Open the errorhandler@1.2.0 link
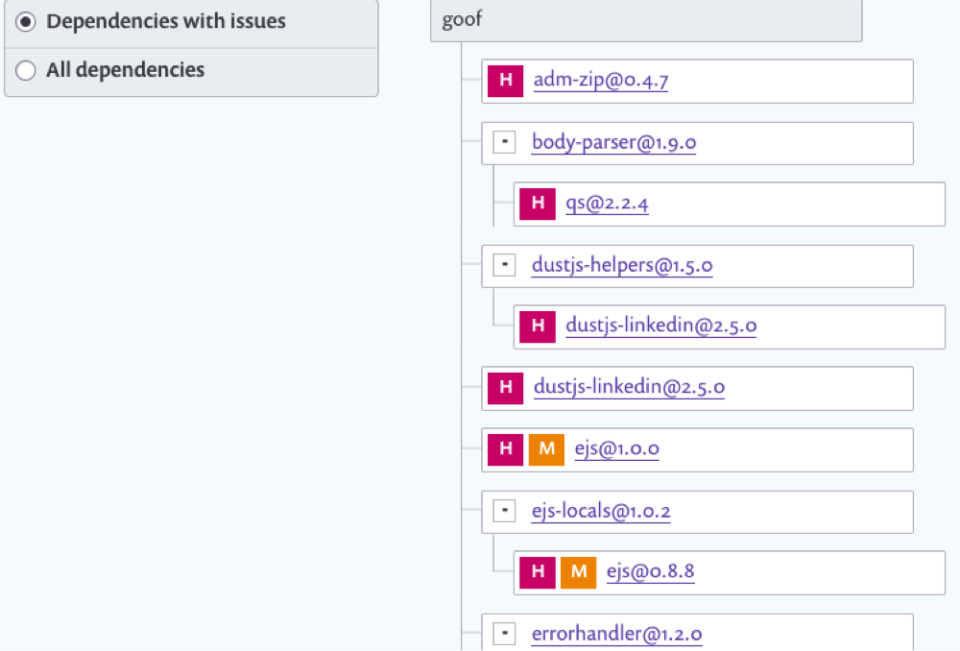 pos(617,634)
